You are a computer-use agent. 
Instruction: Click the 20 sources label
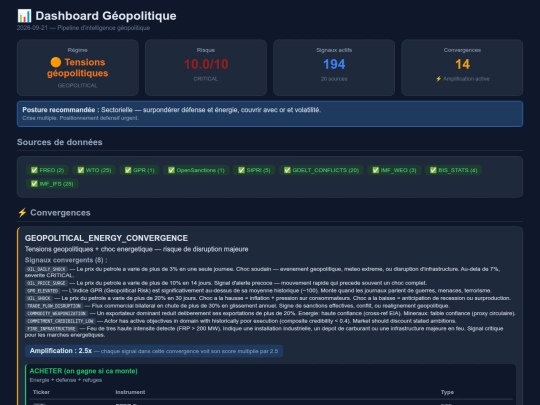click(334, 79)
